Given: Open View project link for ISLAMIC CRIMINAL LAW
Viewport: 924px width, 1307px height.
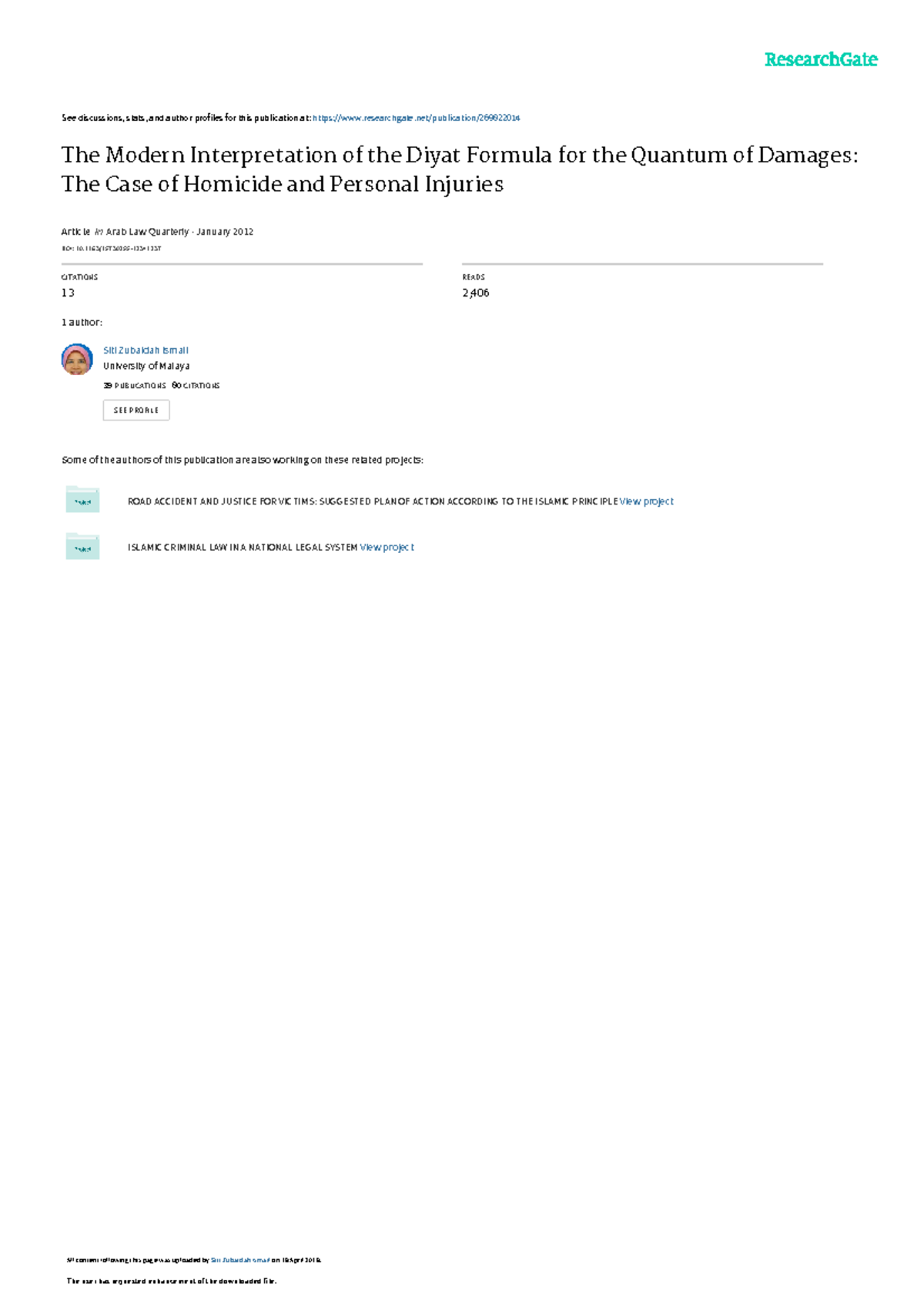Looking at the screenshot, I should pyautogui.click(x=387, y=548).
